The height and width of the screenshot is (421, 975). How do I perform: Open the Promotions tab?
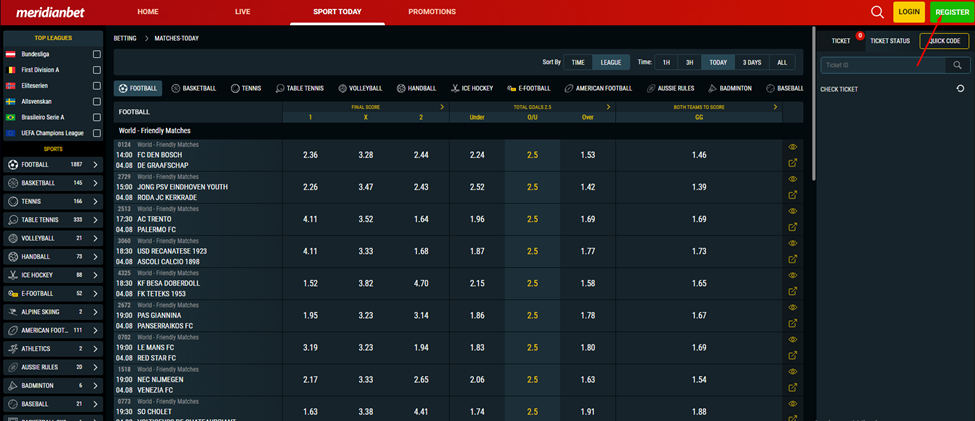click(x=432, y=12)
